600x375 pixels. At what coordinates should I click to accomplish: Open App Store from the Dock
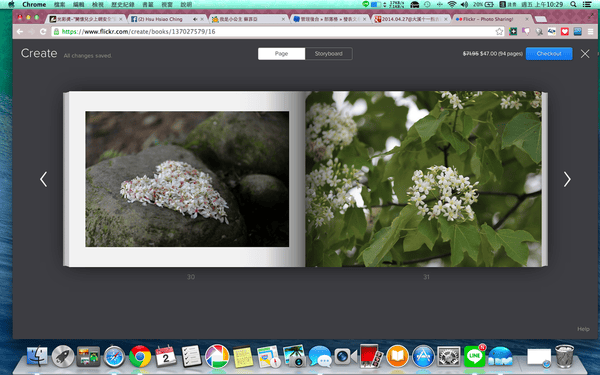(423, 357)
